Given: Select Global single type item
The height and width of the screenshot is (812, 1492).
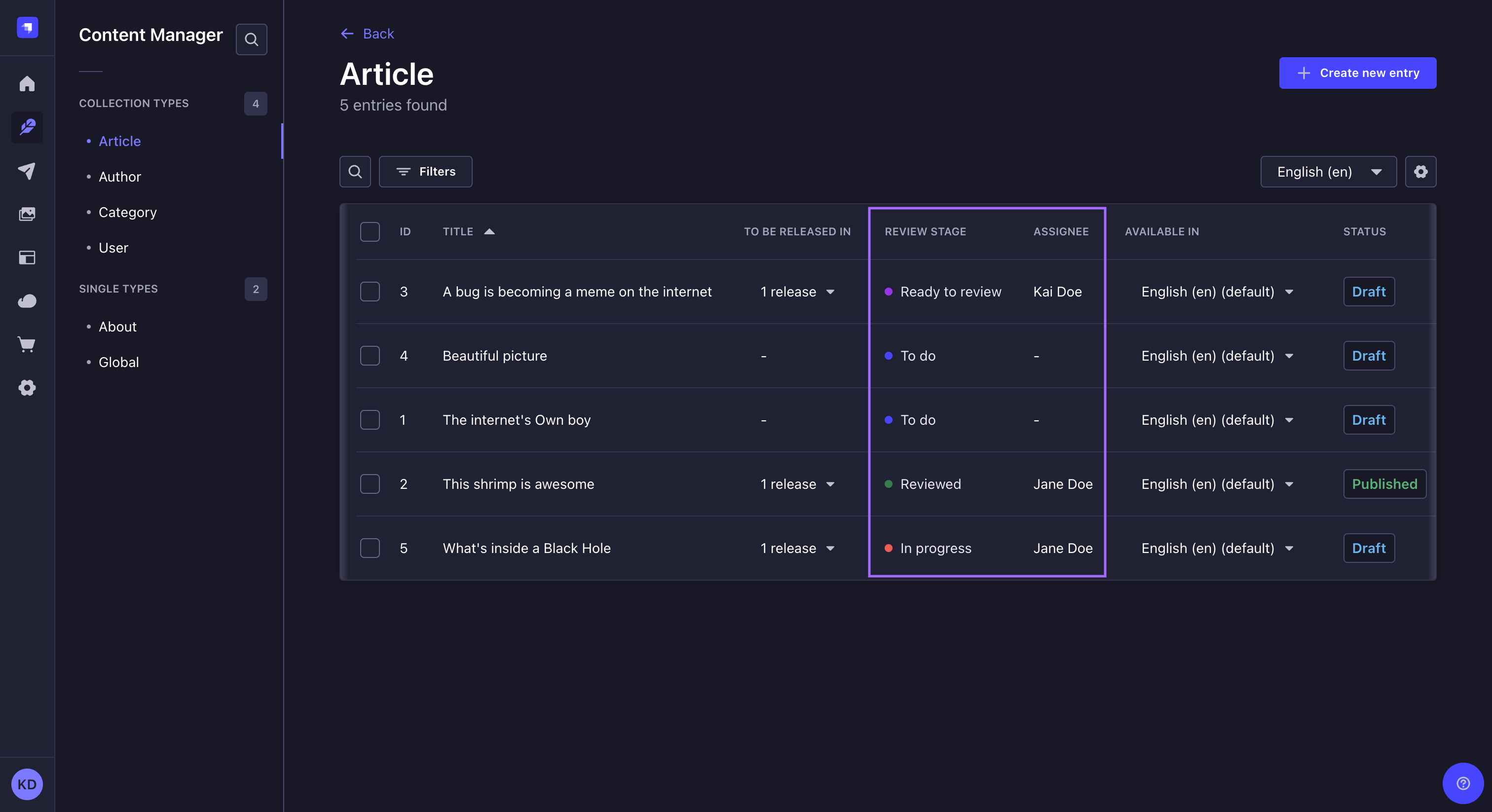Looking at the screenshot, I should pyautogui.click(x=118, y=362).
